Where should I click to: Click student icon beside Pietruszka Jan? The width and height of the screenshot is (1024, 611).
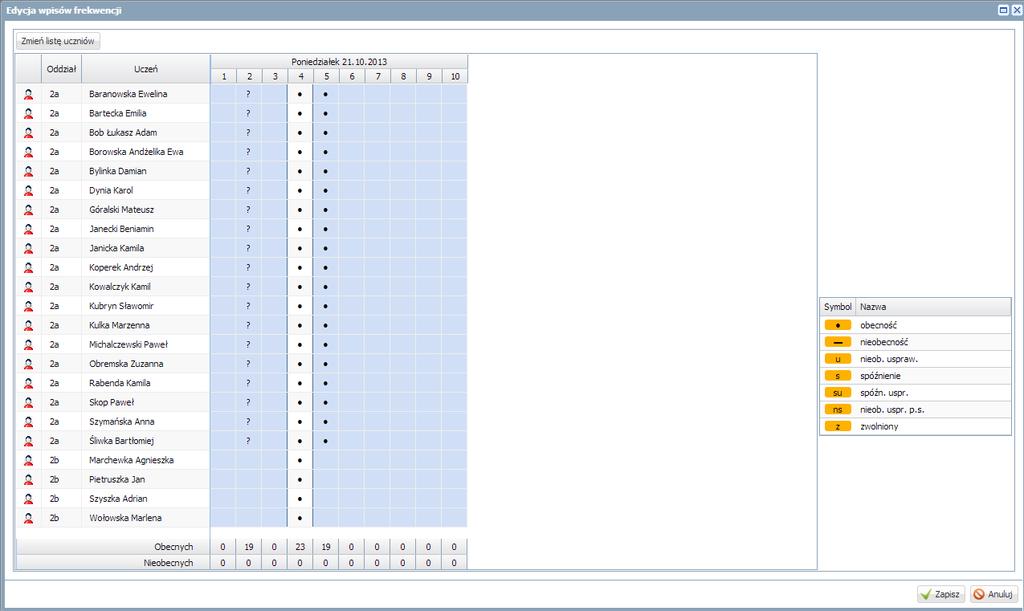click(28, 479)
